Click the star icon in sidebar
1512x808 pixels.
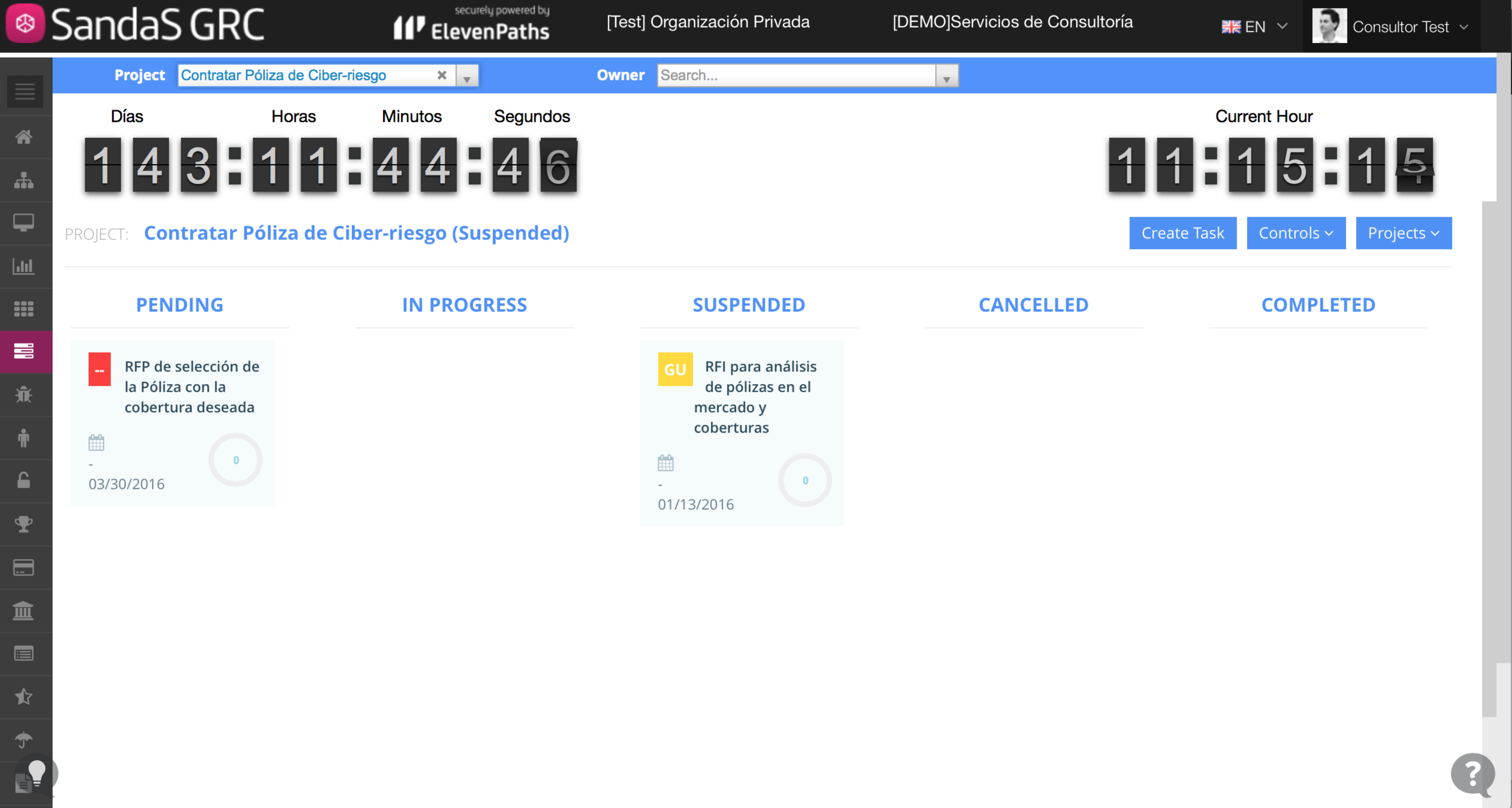pyautogui.click(x=24, y=697)
